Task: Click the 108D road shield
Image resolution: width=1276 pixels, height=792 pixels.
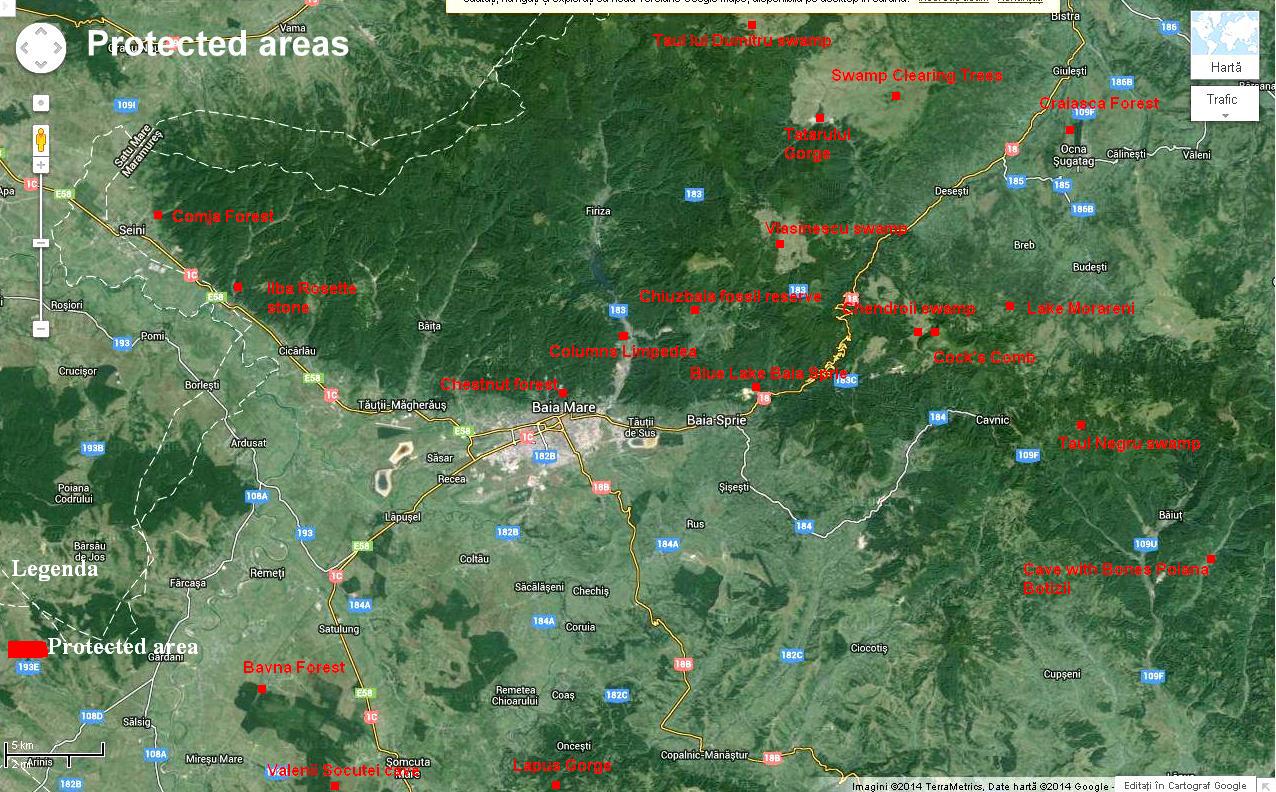Action: click(x=92, y=716)
